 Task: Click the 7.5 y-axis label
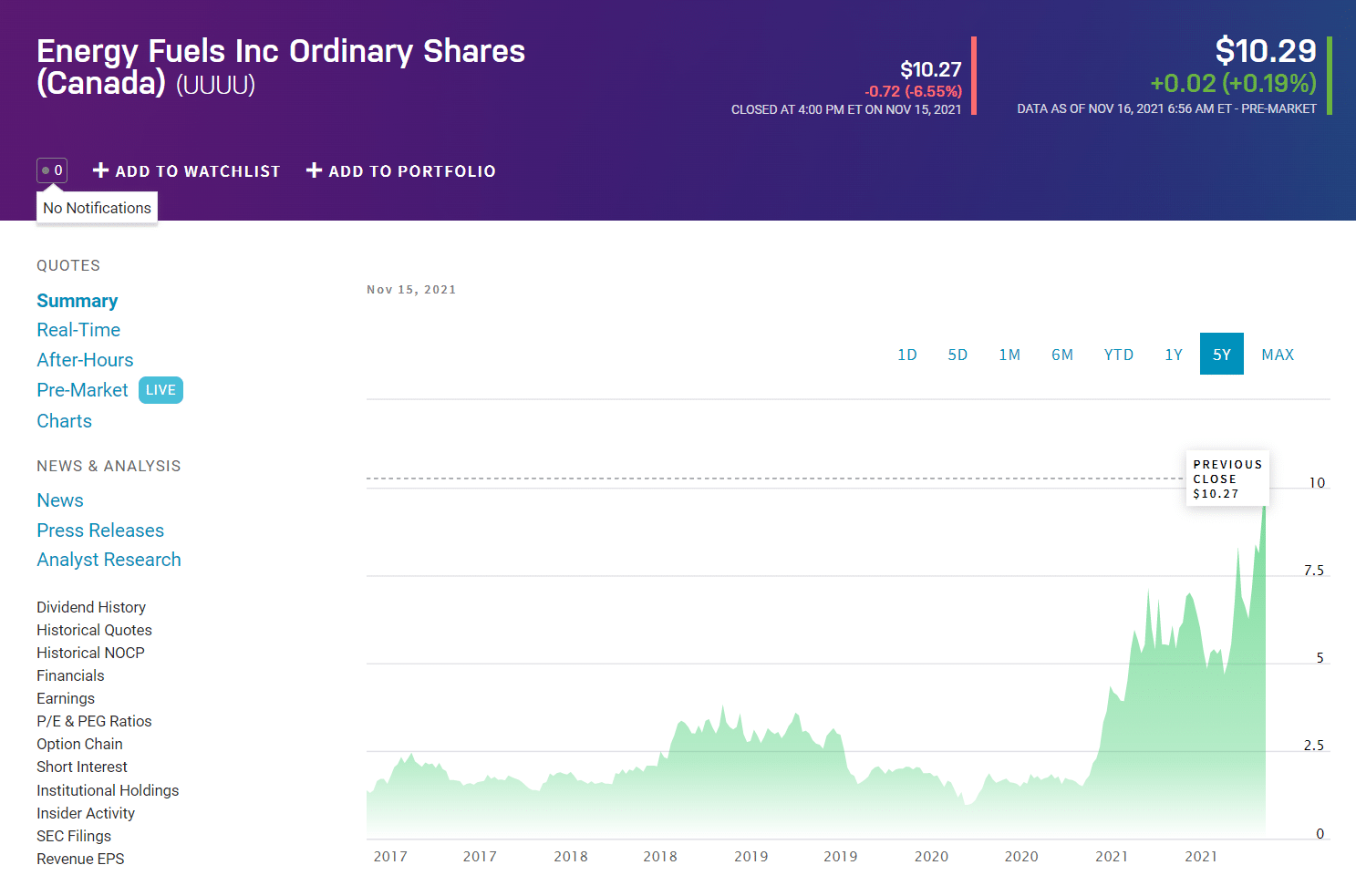[x=1314, y=571]
